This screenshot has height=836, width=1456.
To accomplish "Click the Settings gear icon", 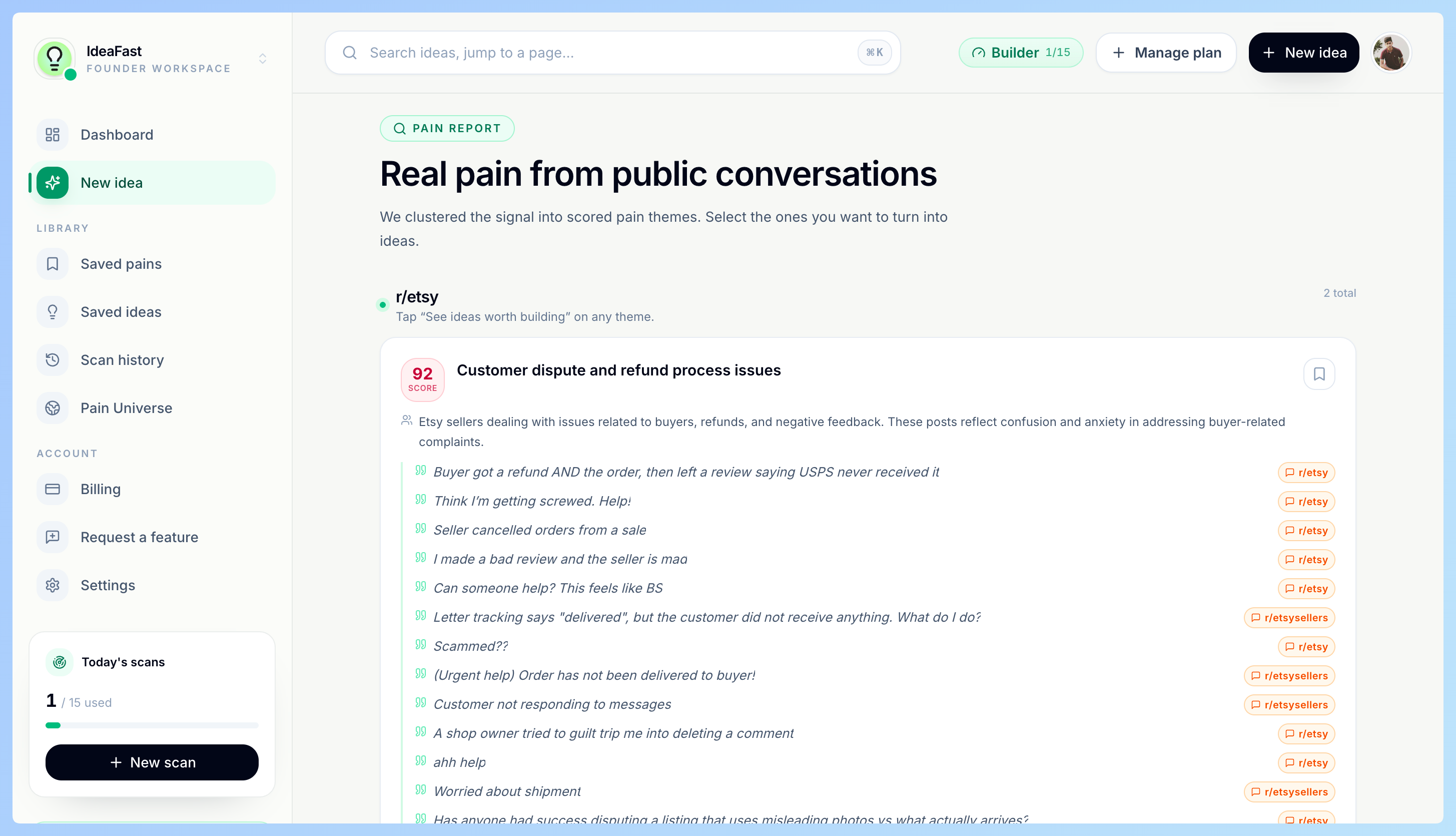I will (x=52, y=585).
